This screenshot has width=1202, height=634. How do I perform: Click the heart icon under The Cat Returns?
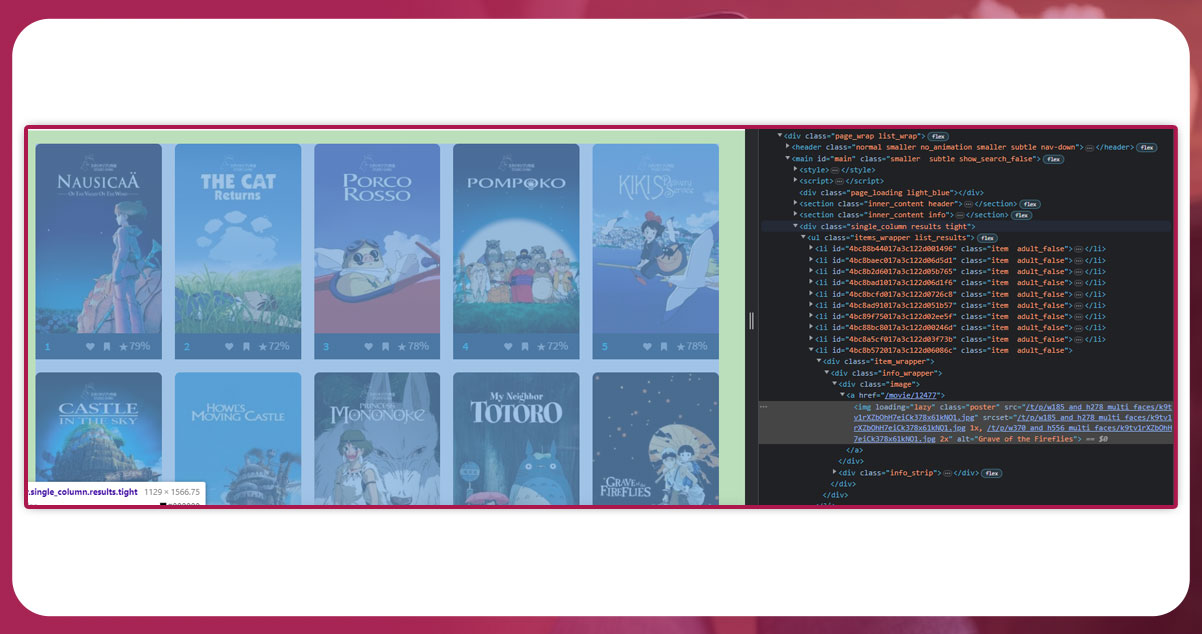229,347
